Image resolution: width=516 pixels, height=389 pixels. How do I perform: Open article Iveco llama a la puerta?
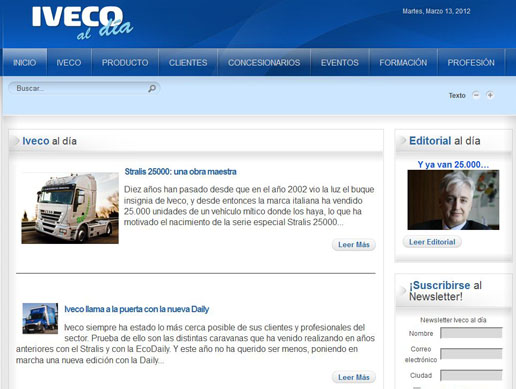pyautogui.click(x=137, y=309)
